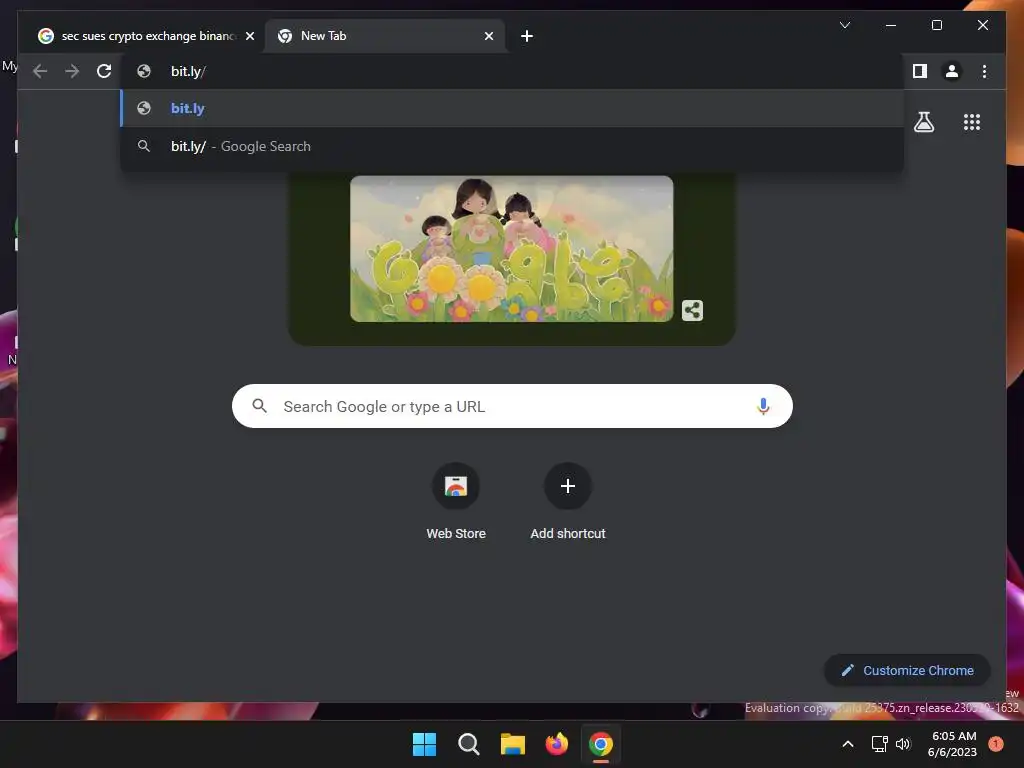Viewport: 1024px width, 768px height.
Task: Switch to the New Tab tab
Action: [385, 36]
